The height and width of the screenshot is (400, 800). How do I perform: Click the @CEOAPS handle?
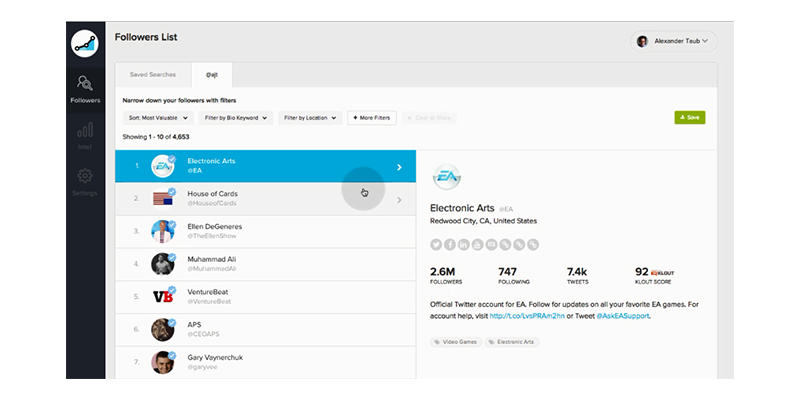203,334
